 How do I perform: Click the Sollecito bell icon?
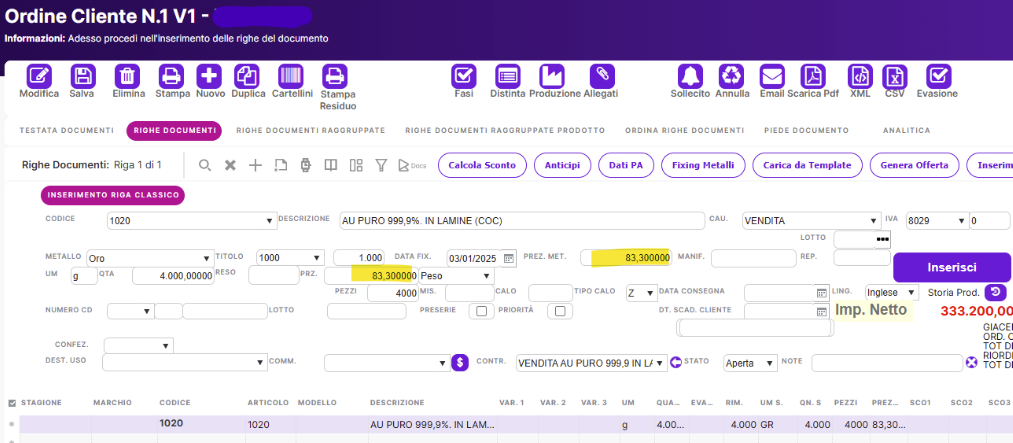click(689, 76)
